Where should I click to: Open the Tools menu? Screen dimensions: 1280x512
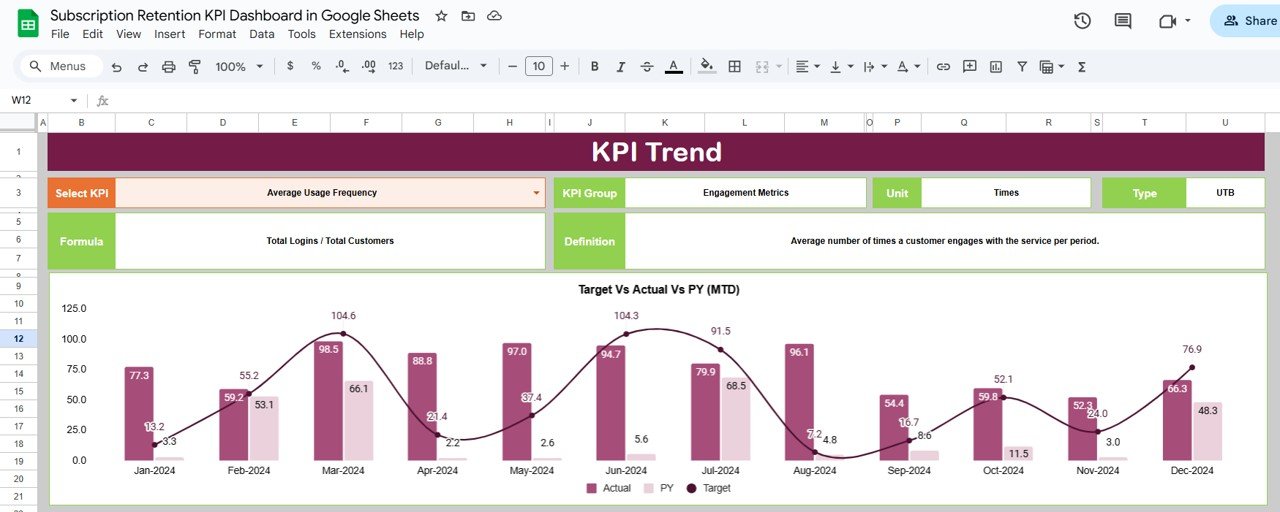pyautogui.click(x=302, y=34)
